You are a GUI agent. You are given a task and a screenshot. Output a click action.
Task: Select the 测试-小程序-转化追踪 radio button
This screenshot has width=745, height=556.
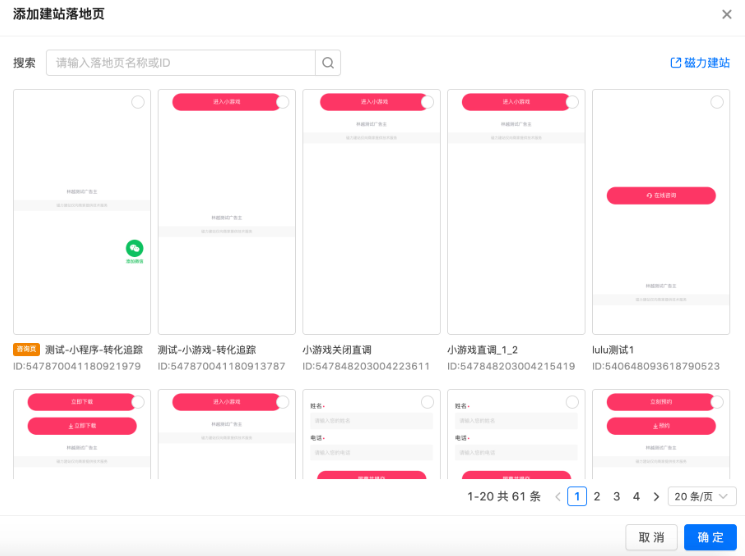point(138,102)
